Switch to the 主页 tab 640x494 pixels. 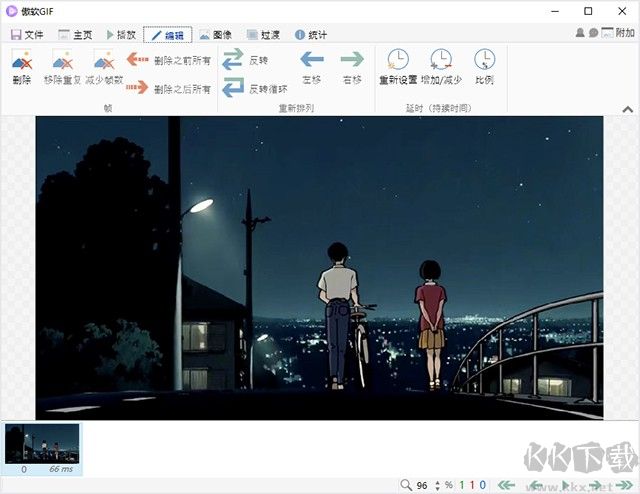tap(76, 35)
